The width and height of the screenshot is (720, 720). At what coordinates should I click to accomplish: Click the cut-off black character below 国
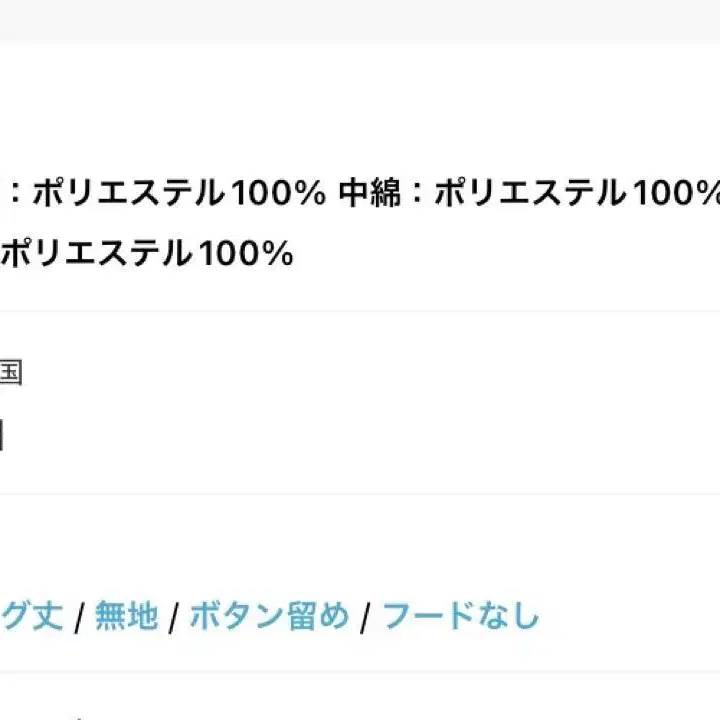(x=2, y=436)
